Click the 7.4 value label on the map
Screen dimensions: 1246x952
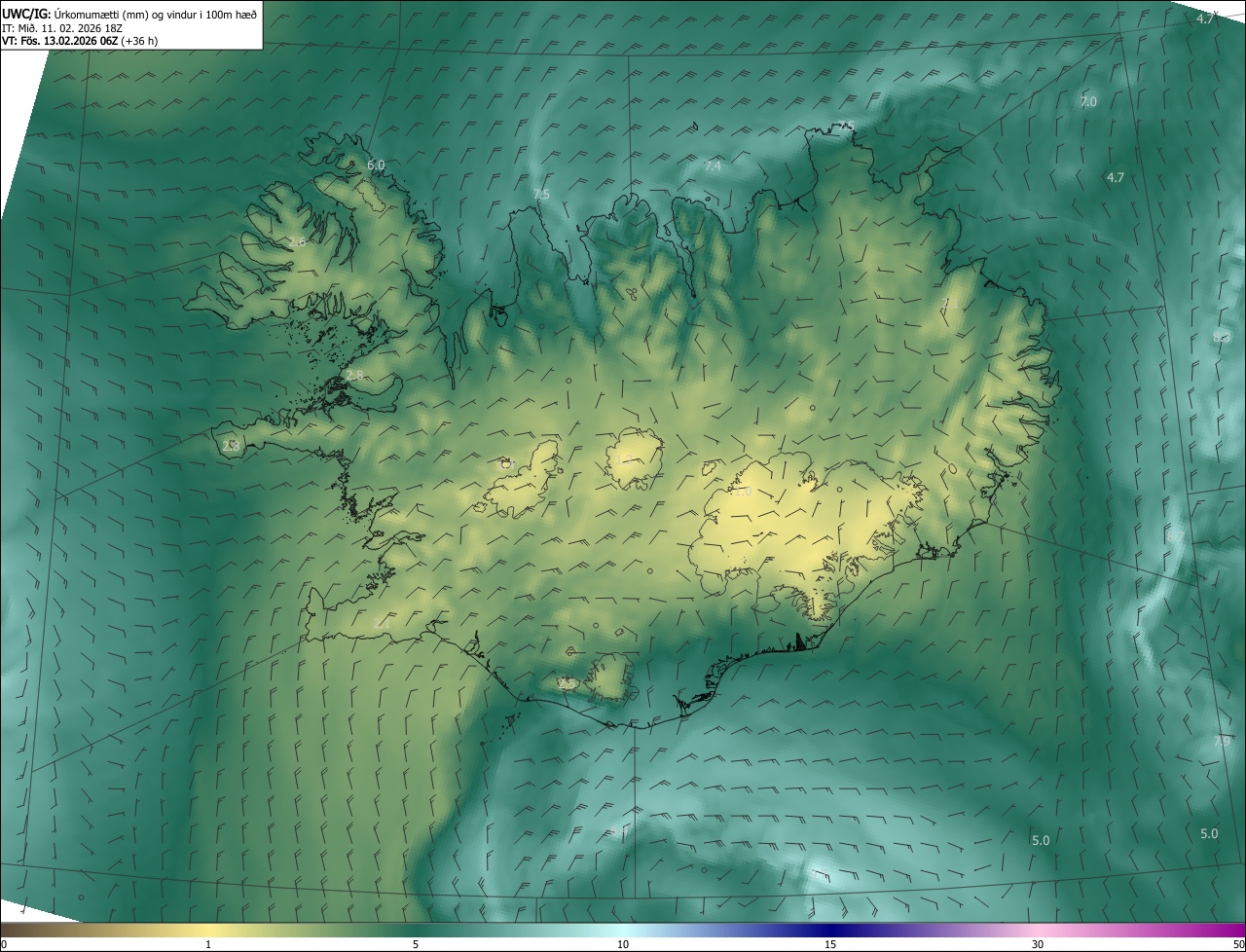[713, 166]
